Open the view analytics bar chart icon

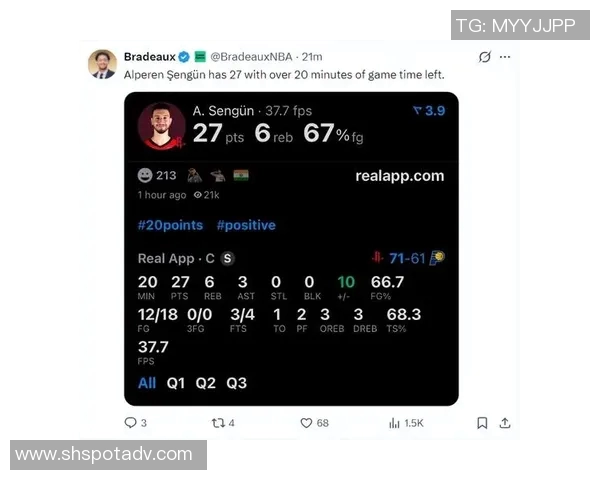pyautogui.click(x=394, y=423)
